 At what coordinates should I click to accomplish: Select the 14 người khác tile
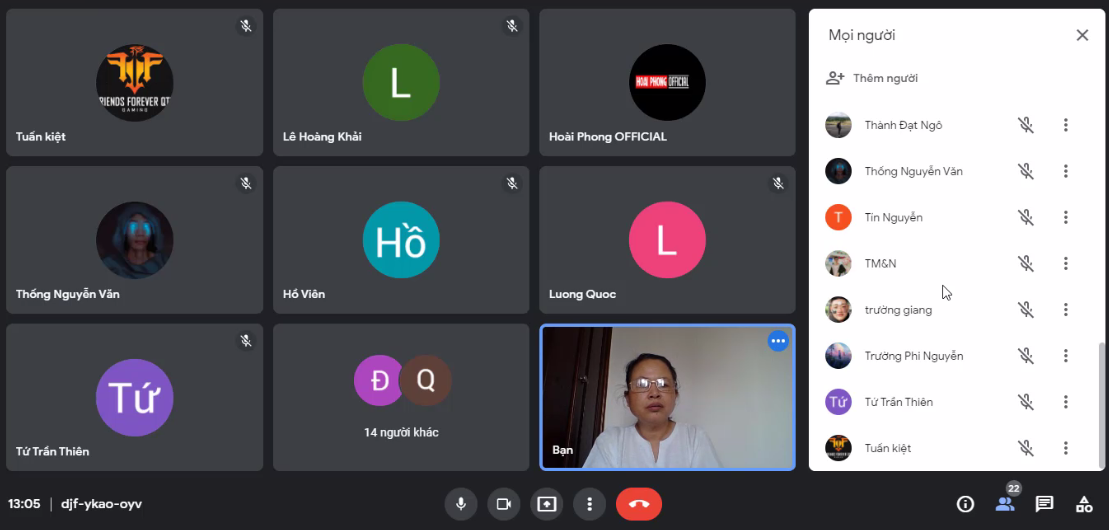click(401, 397)
